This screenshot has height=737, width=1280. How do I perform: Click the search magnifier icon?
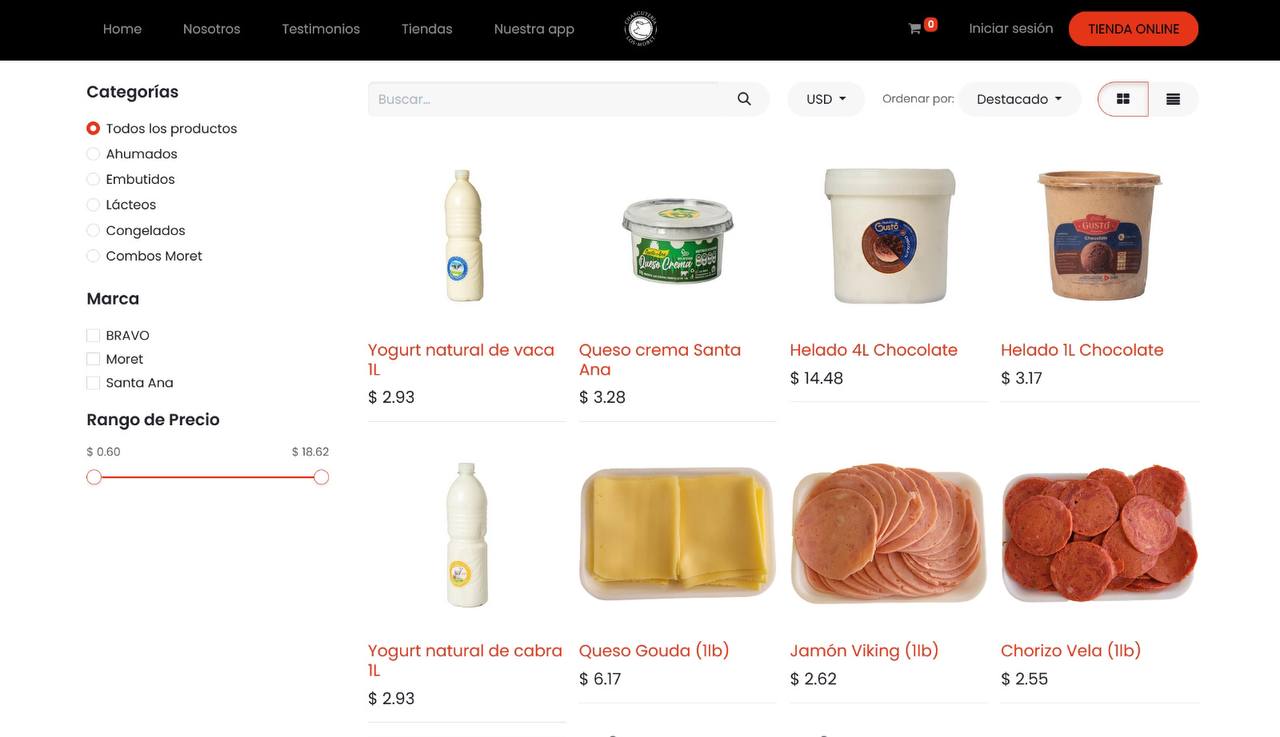[x=744, y=99]
